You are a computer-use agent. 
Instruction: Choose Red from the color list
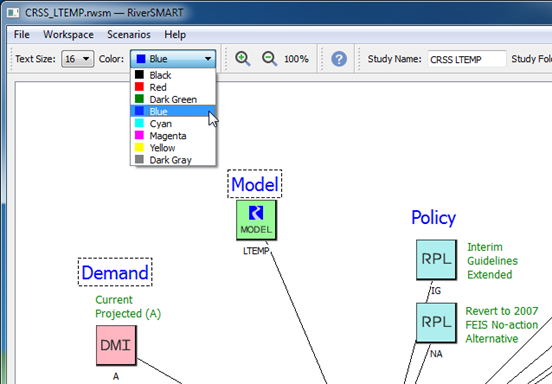[173, 87]
